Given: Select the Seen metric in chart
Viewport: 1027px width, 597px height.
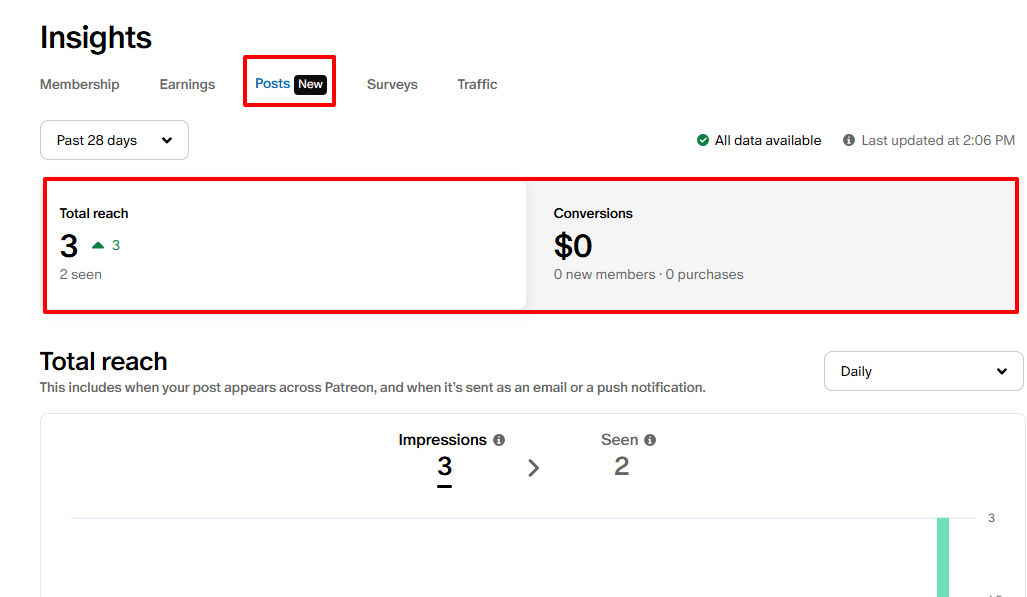Looking at the screenshot, I should pos(627,457).
